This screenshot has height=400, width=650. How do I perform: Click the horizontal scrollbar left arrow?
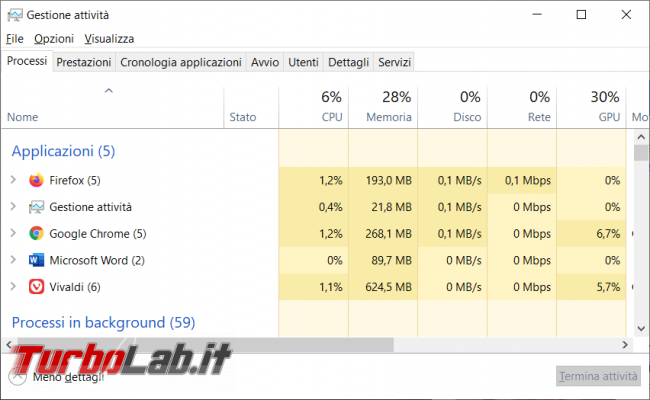pos(9,344)
